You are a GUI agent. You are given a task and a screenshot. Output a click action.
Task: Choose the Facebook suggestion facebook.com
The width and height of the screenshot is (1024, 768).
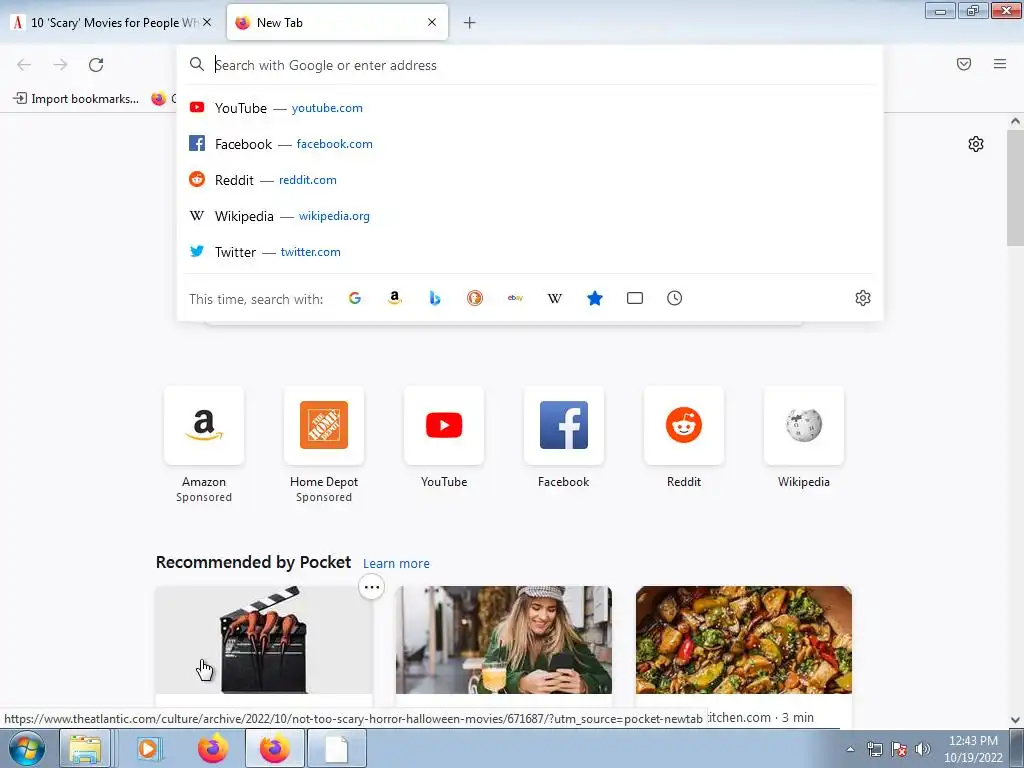pyautogui.click(x=529, y=144)
